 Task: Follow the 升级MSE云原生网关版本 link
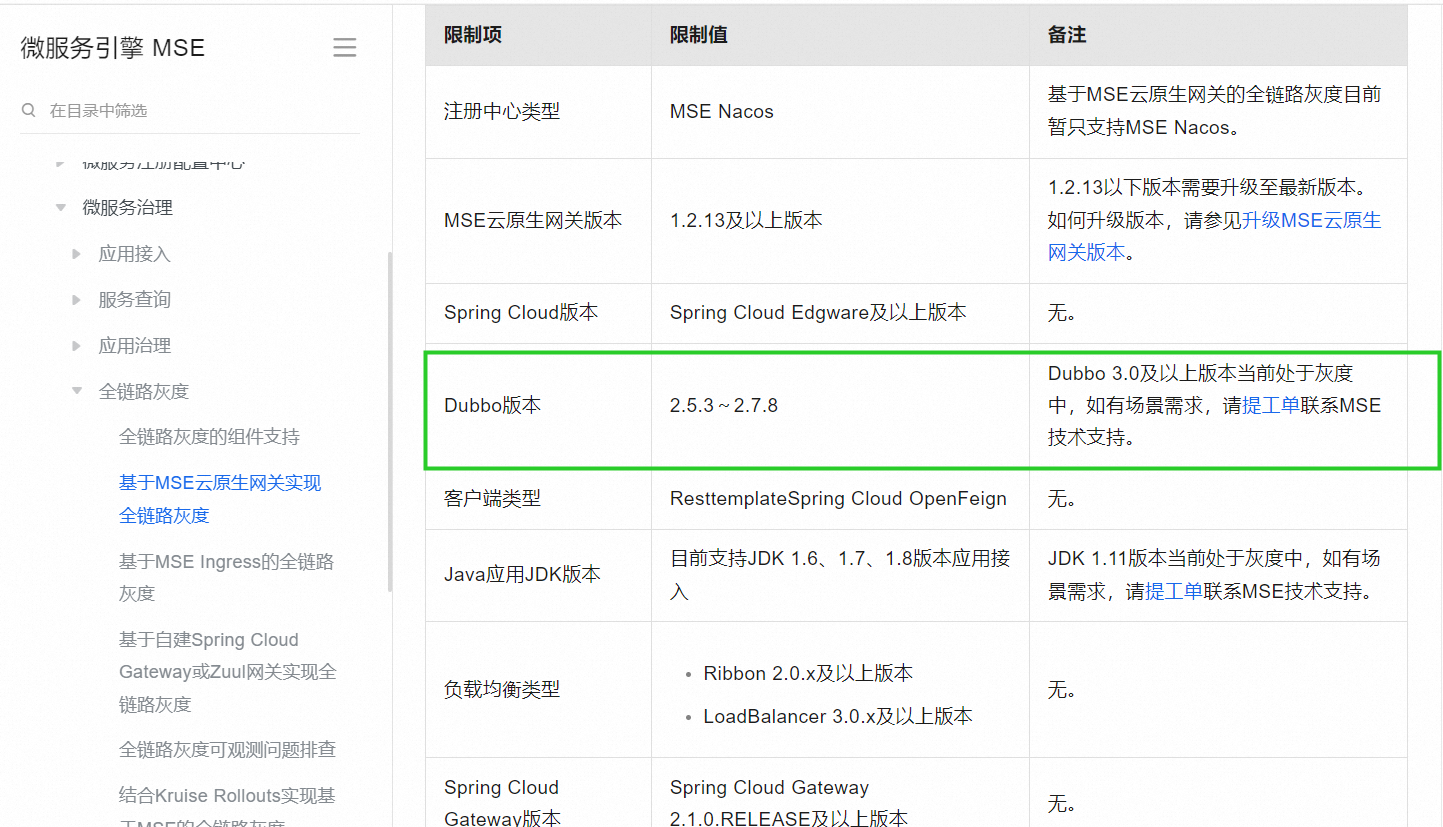[x=1214, y=236]
